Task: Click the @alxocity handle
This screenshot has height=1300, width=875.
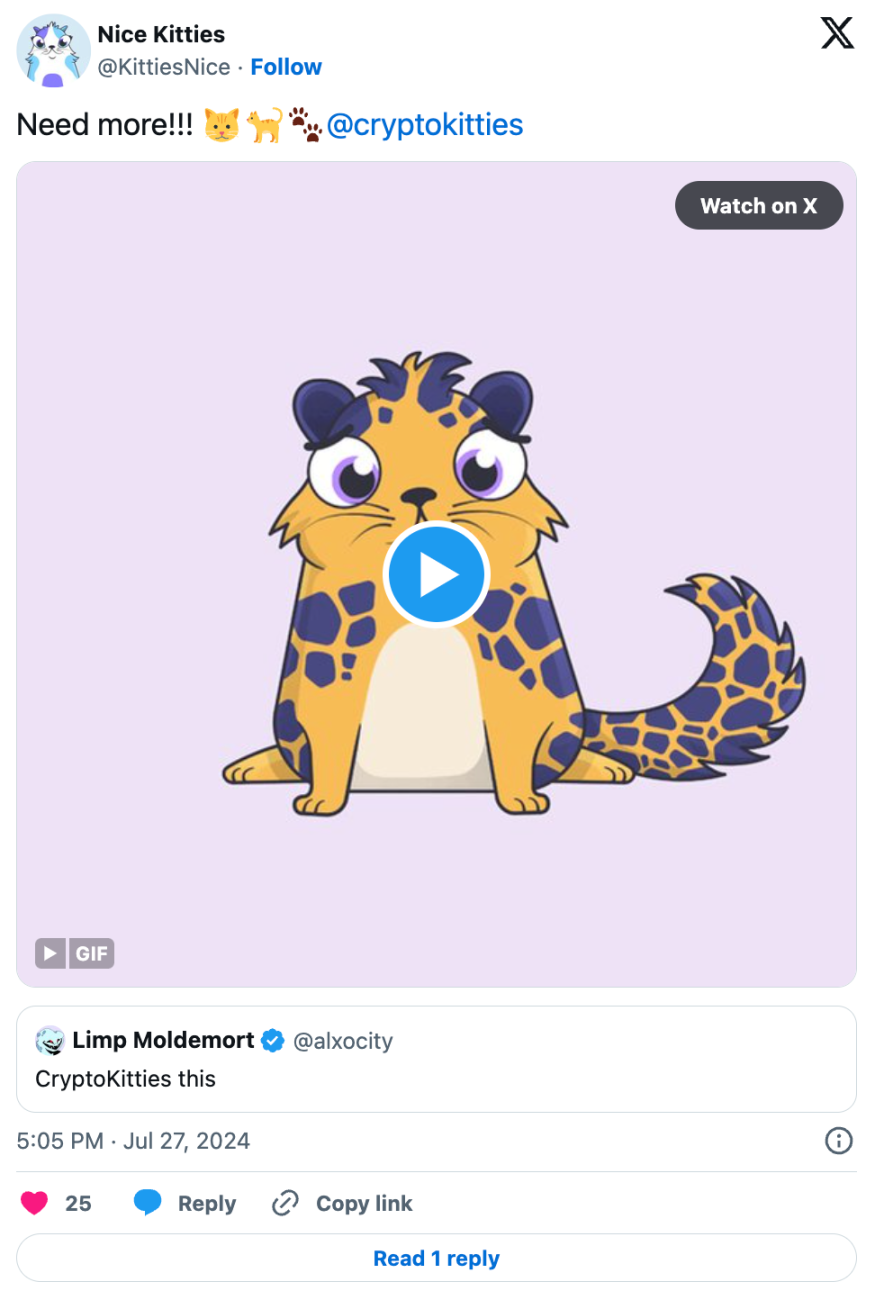Action: tap(343, 1041)
